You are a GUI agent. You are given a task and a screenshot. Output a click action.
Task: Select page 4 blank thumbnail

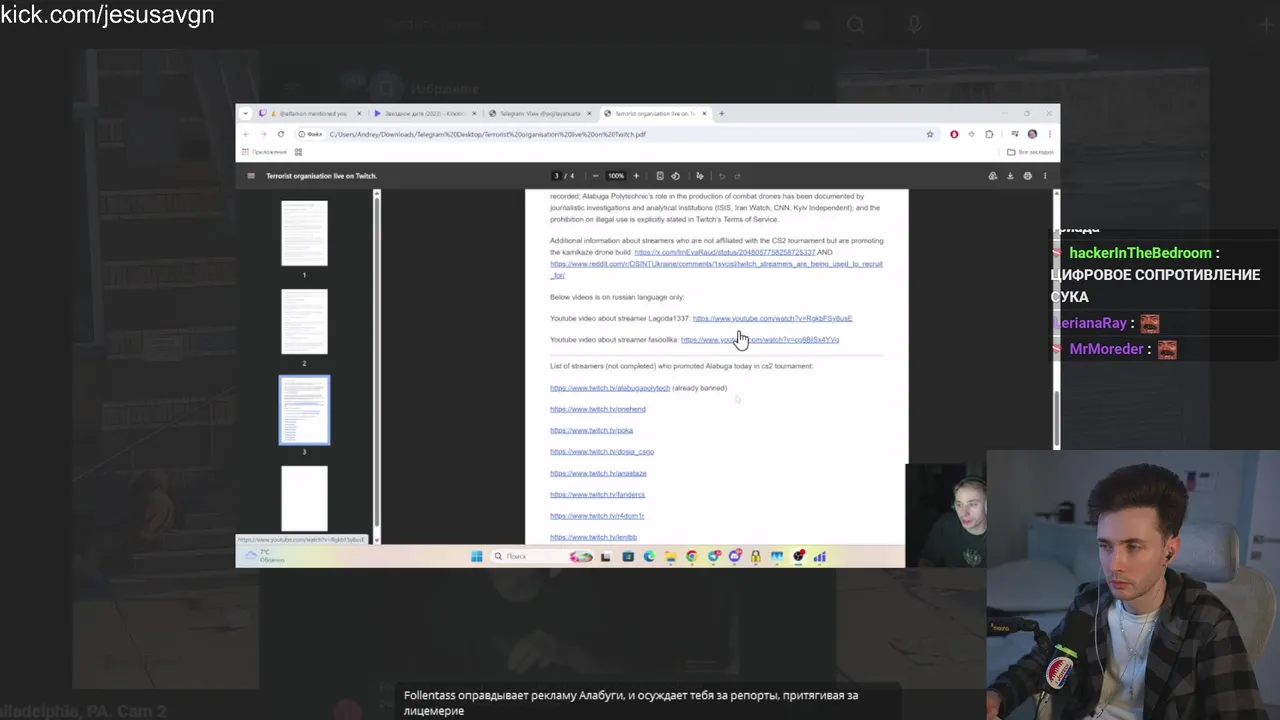tap(304, 498)
